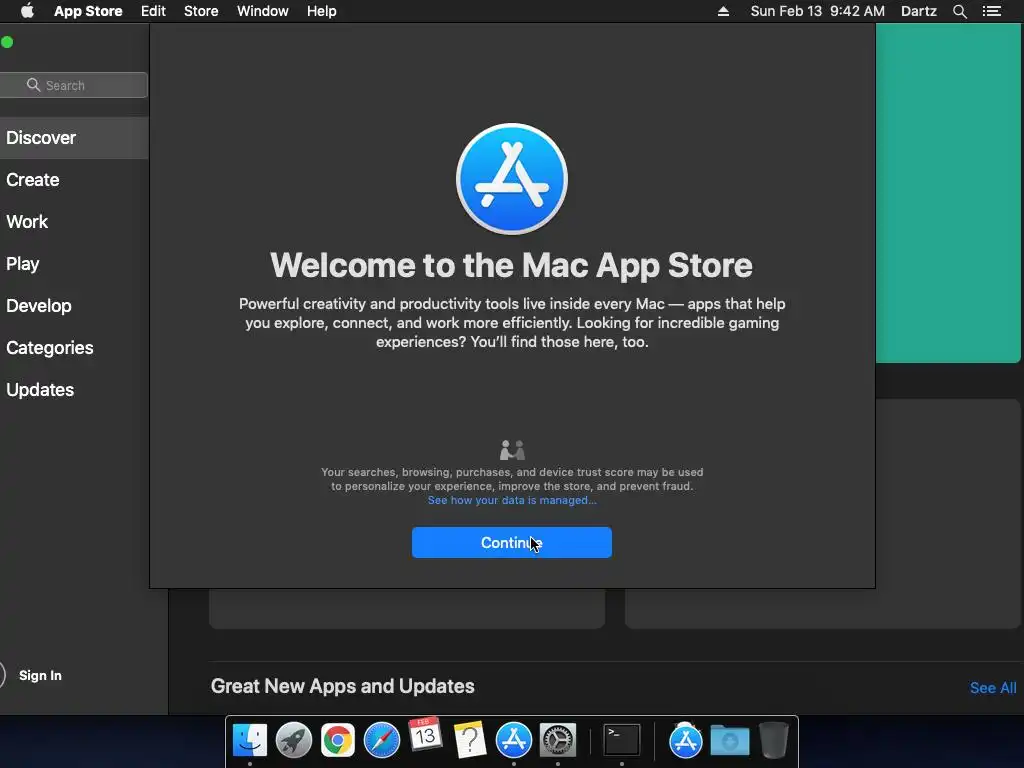Click the teal featured banner
1024x768 pixels.
click(x=948, y=193)
